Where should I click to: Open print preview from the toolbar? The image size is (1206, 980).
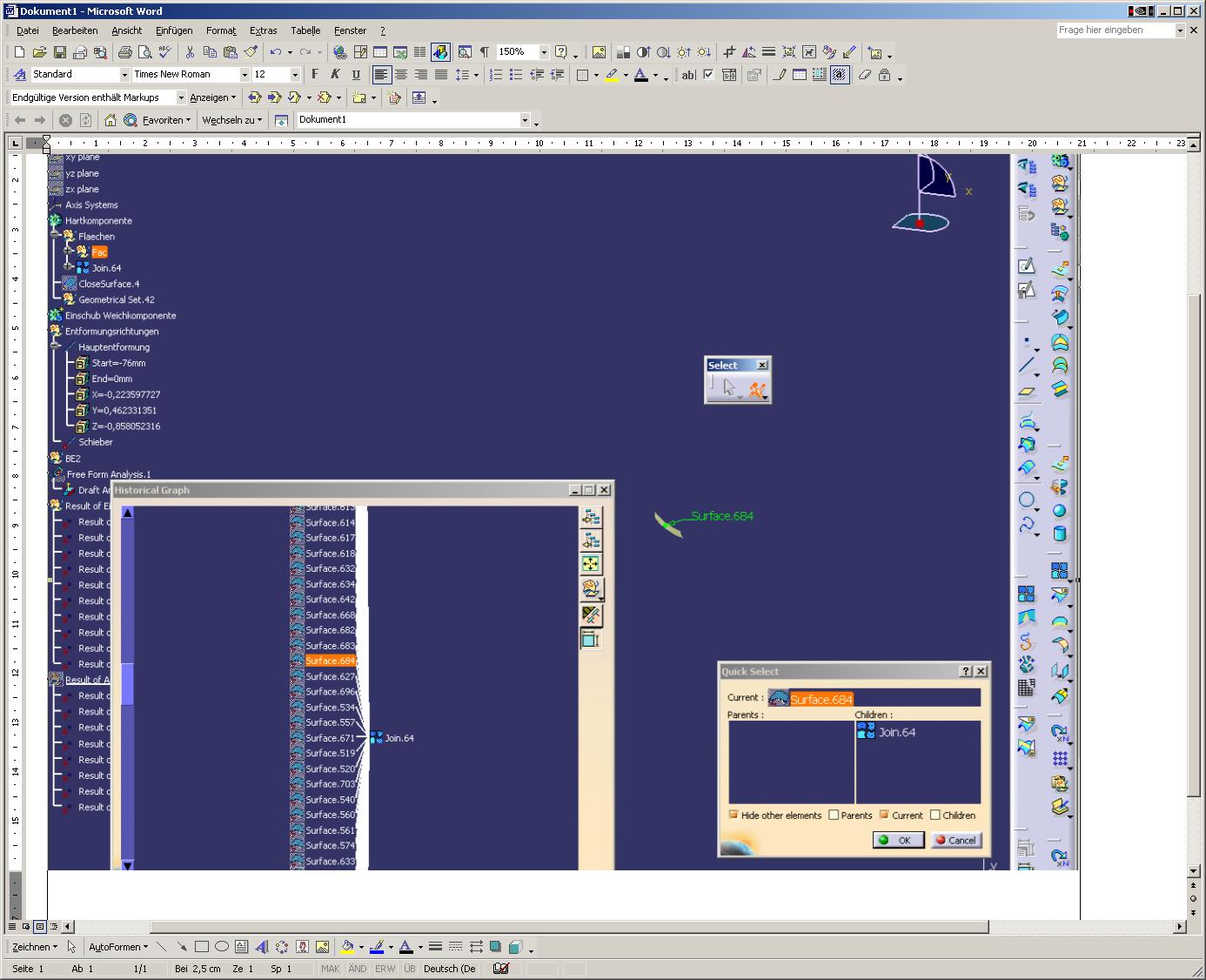coord(144,52)
